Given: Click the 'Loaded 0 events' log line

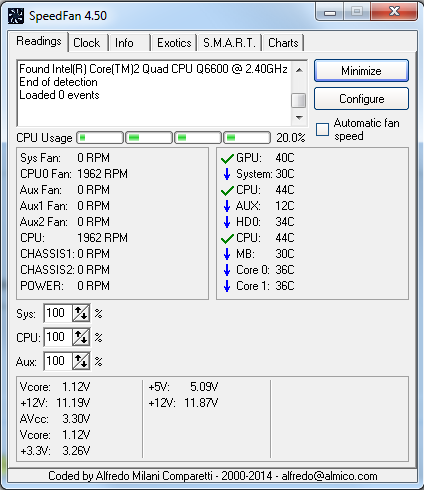Looking at the screenshot, I should (59, 95).
